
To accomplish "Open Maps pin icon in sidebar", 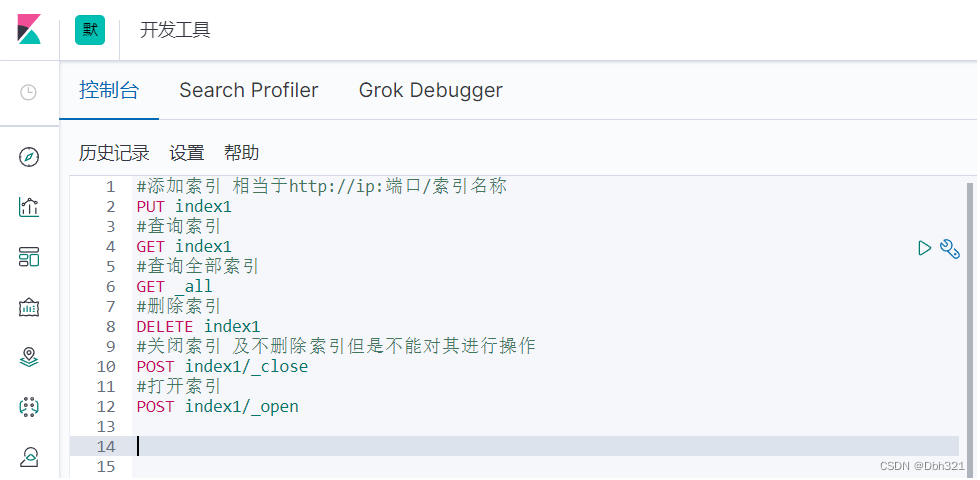I will pos(29,357).
